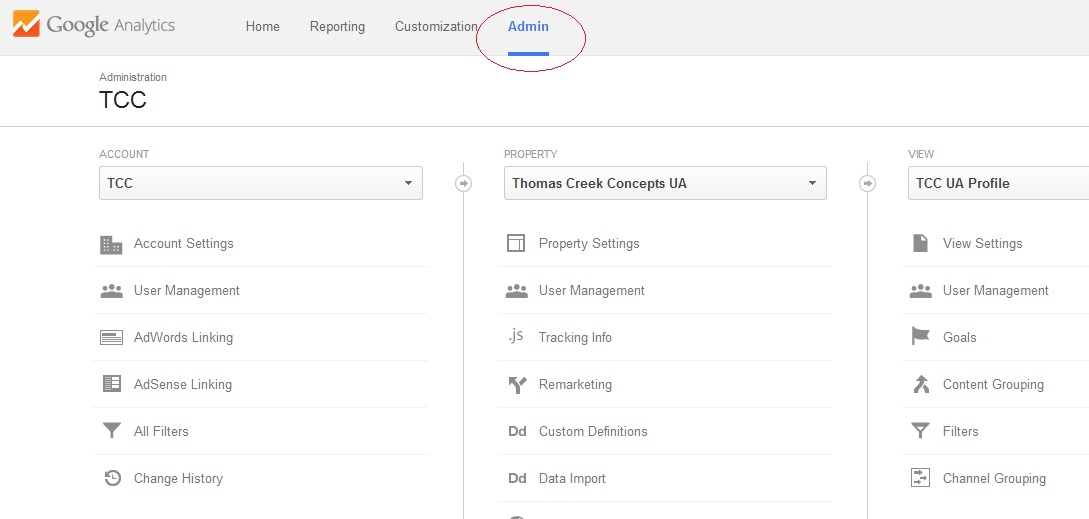Click the Dd icon beside Custom Definitions
This screenshot has width=1089, height=519.
coord(517,431)
